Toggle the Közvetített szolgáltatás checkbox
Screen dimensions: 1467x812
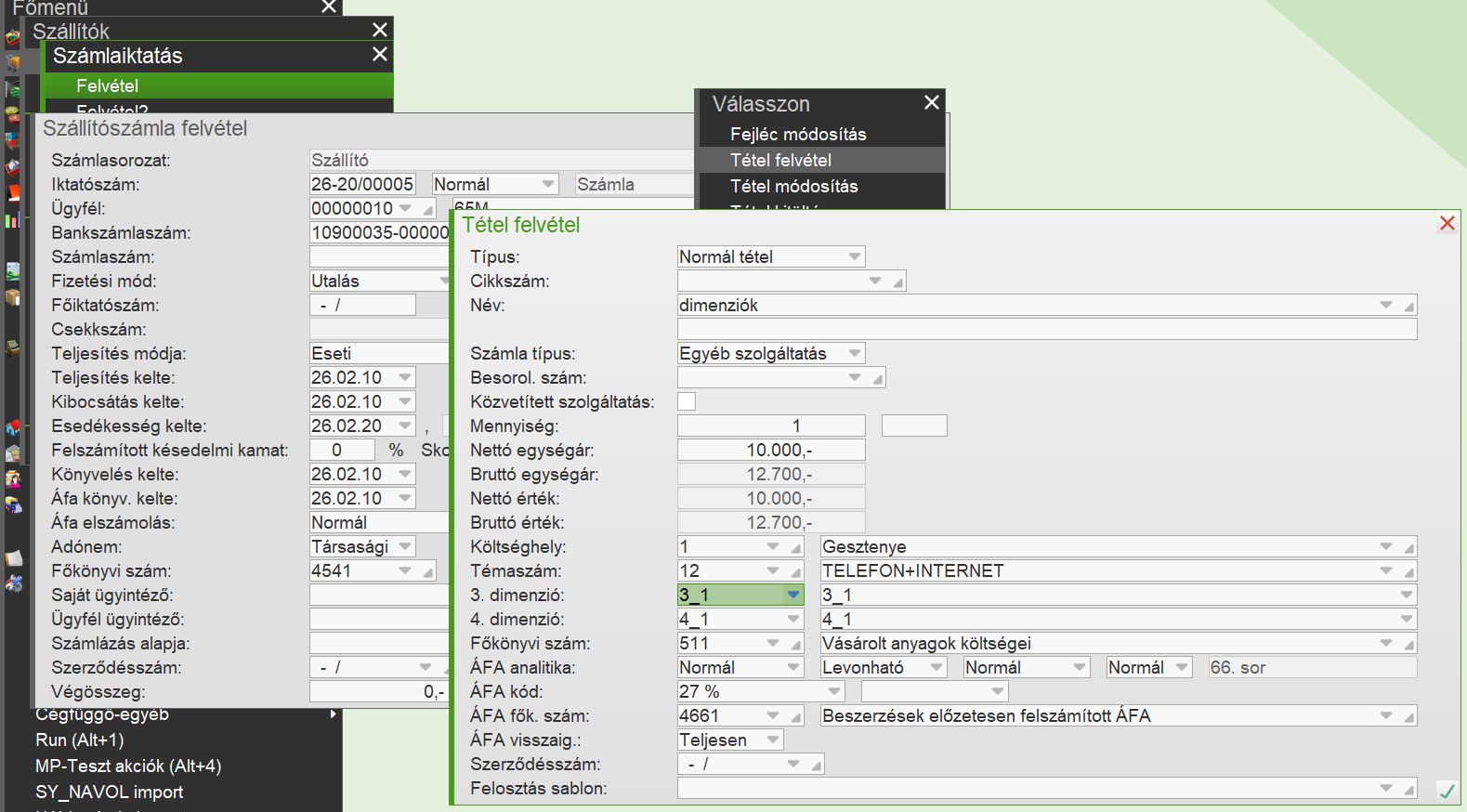pyautogui.click(x=687, y=401)
